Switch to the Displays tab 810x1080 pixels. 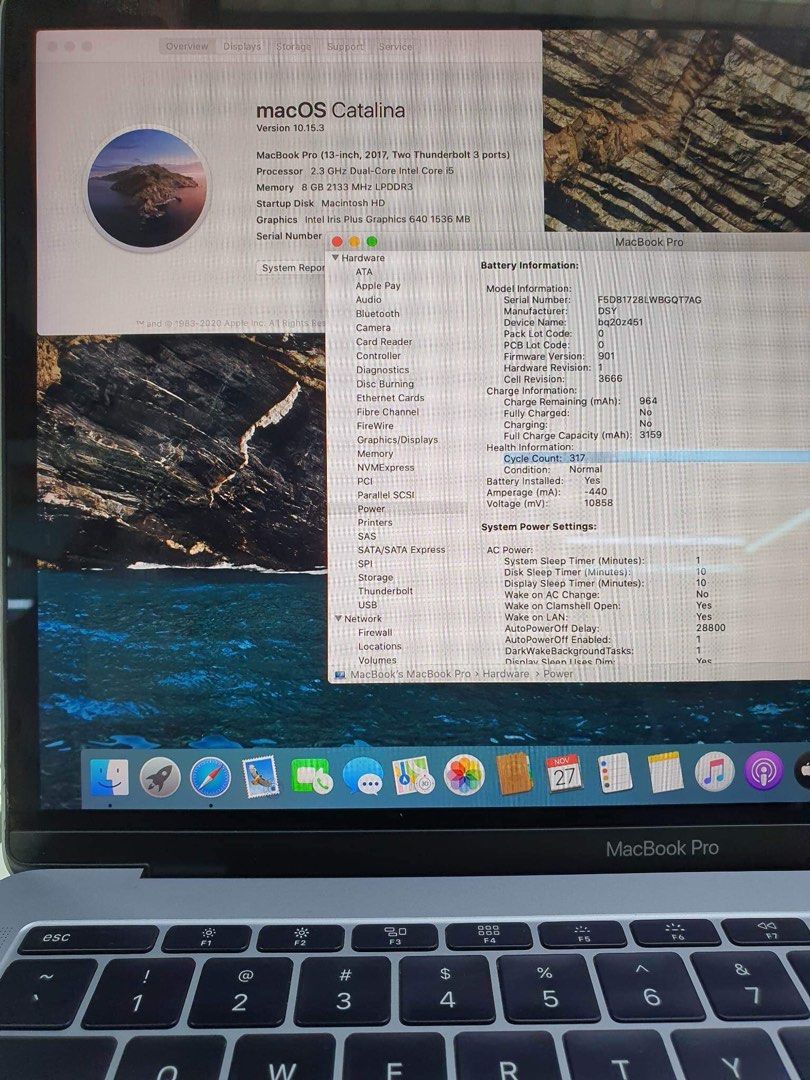pos(241,46)
